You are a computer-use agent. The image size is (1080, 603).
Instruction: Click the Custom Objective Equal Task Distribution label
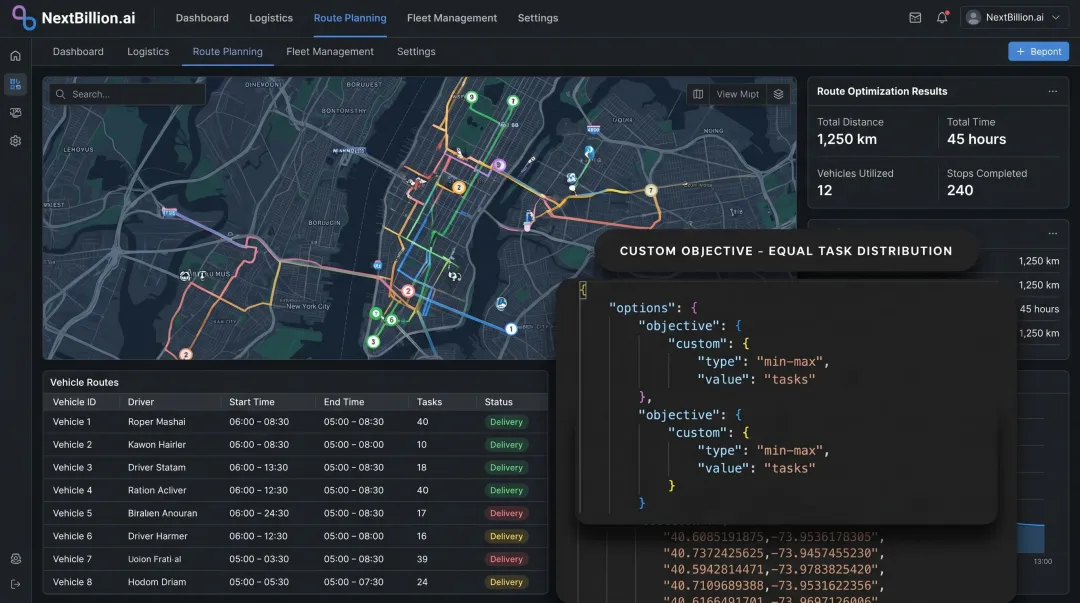click(x=786, y=251)
